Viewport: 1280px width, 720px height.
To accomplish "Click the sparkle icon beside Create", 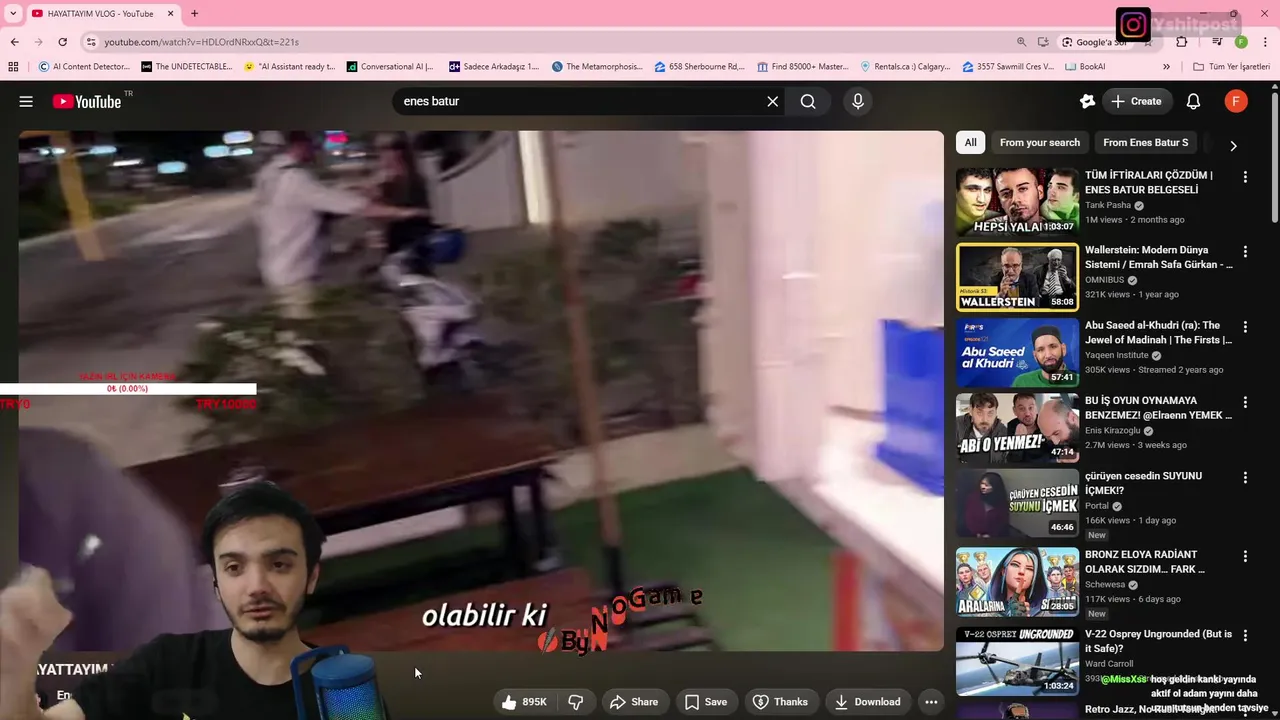I will point(1087,101).
